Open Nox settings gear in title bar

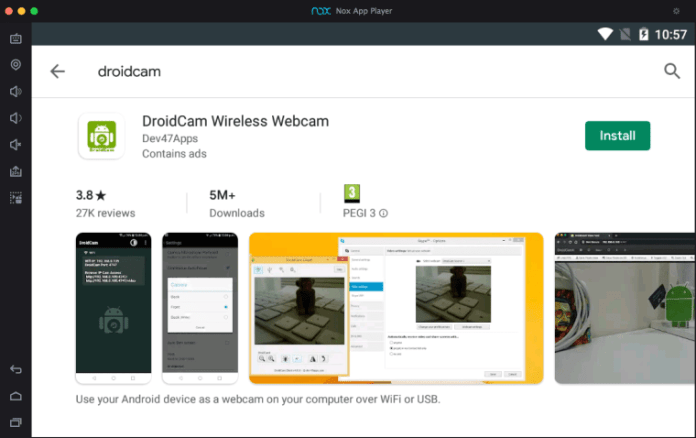(676, 11)
